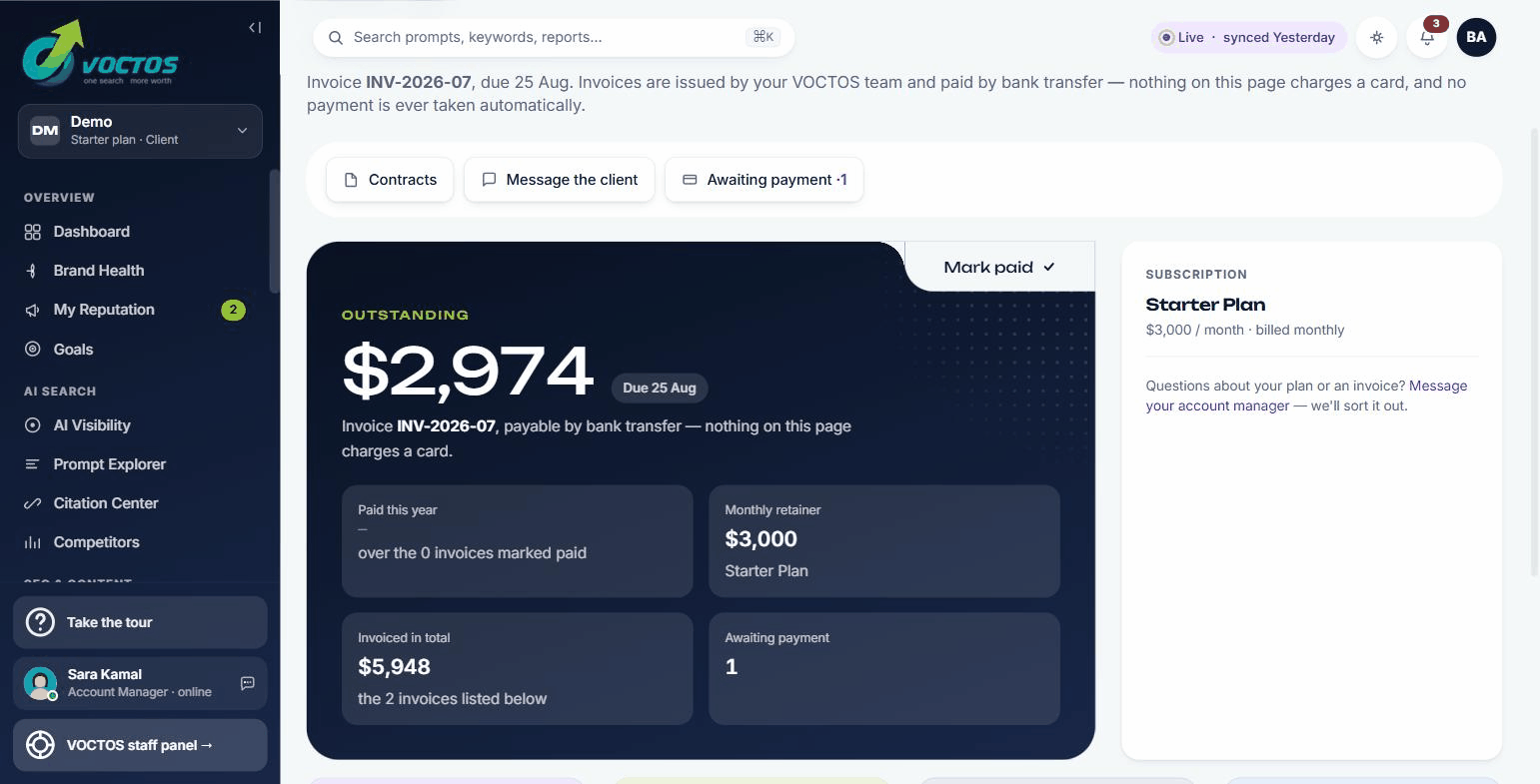Viewport: 1540px width, 784px height.
Task: Click the Paid this year card
Action: [518, 541]
